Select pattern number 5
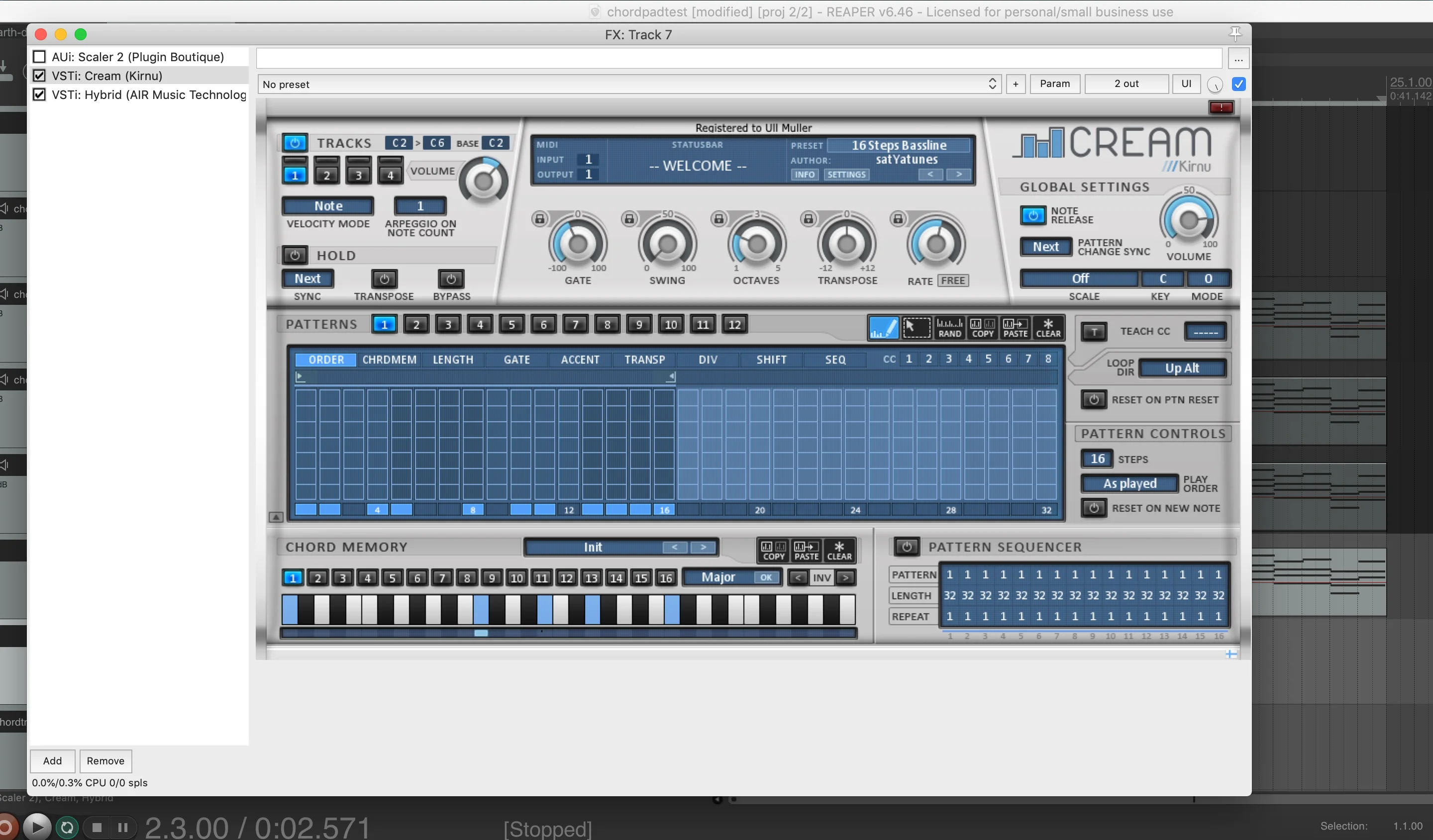 (x=512, y=325)
